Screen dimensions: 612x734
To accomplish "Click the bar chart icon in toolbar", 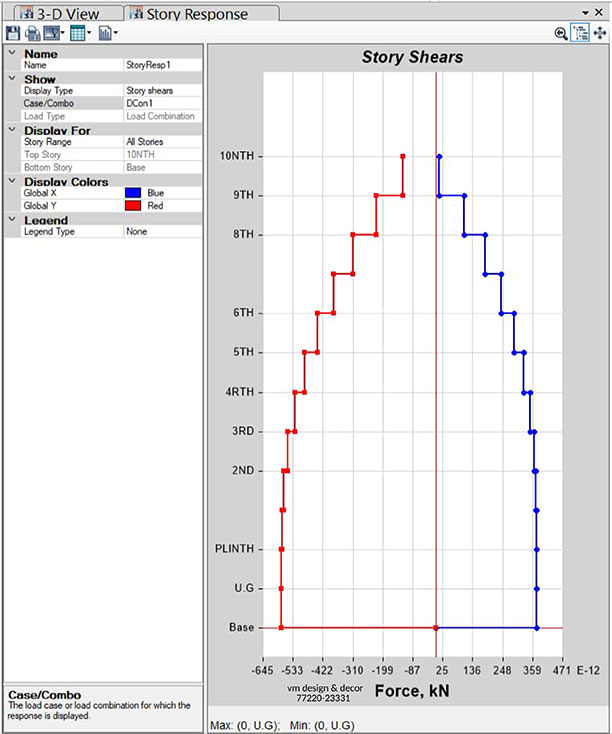I will pyautogui.click(x=105, y=33).
